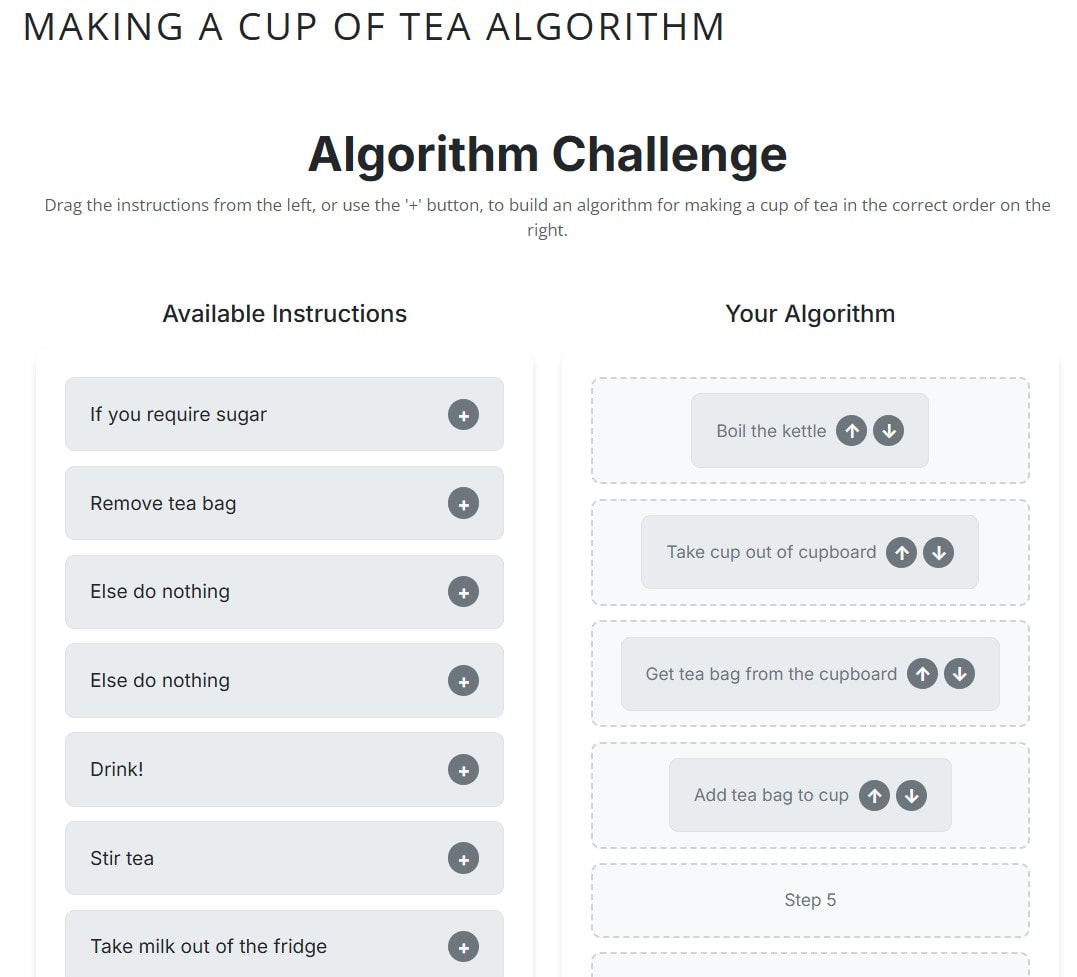Move "Get tea bag from the cupboard" up

(921, 673)
